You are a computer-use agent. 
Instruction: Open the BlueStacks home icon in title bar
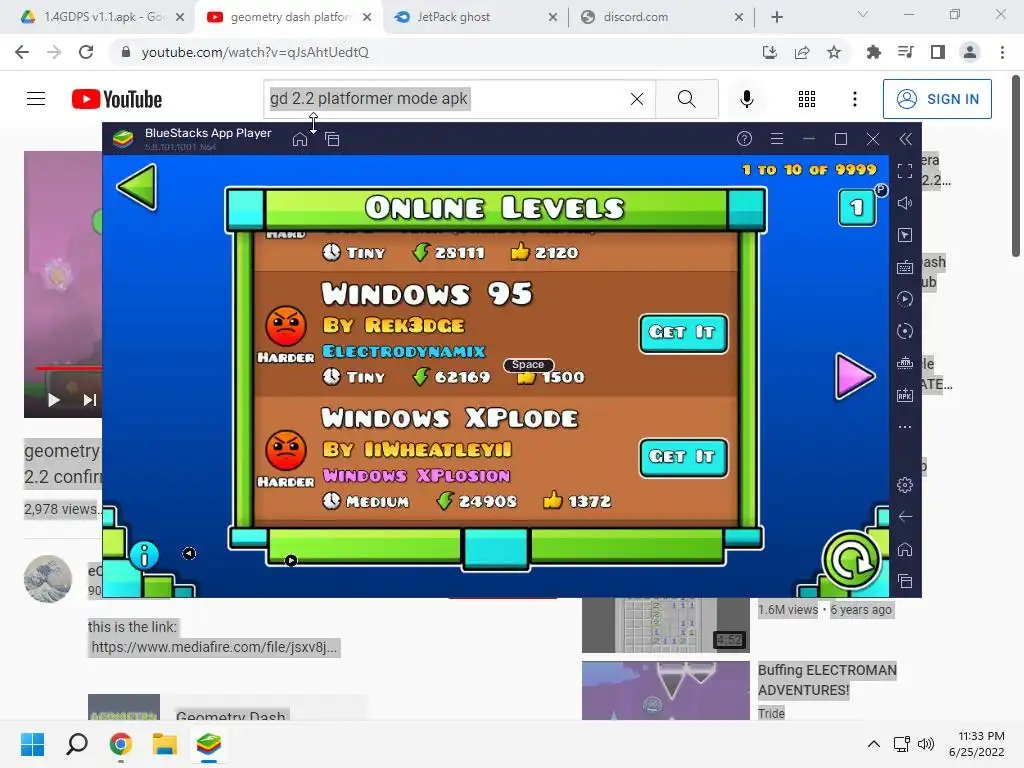pos(300,139)
